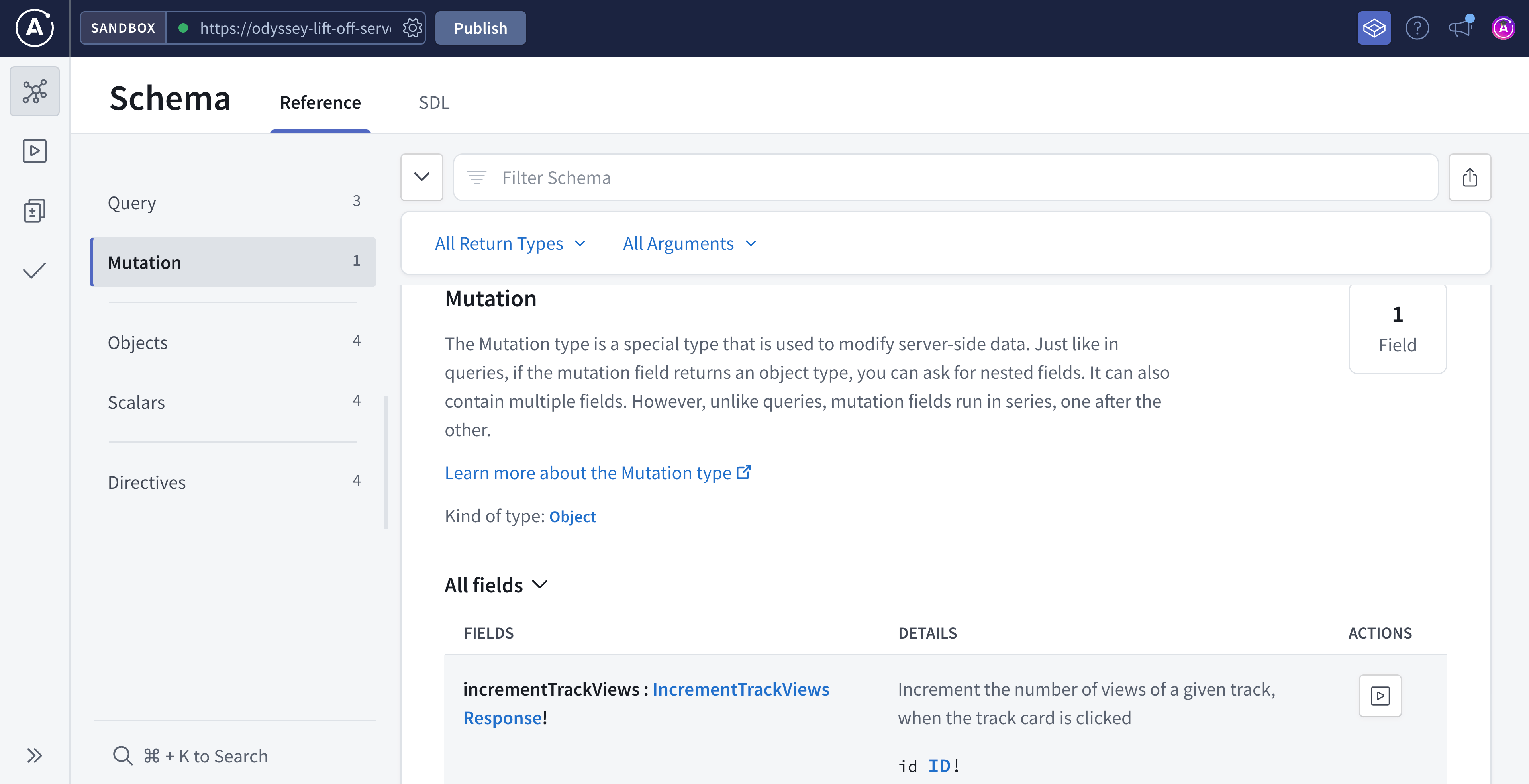Open the Explorer via the play icon sidebar

(x=34, y=151)
